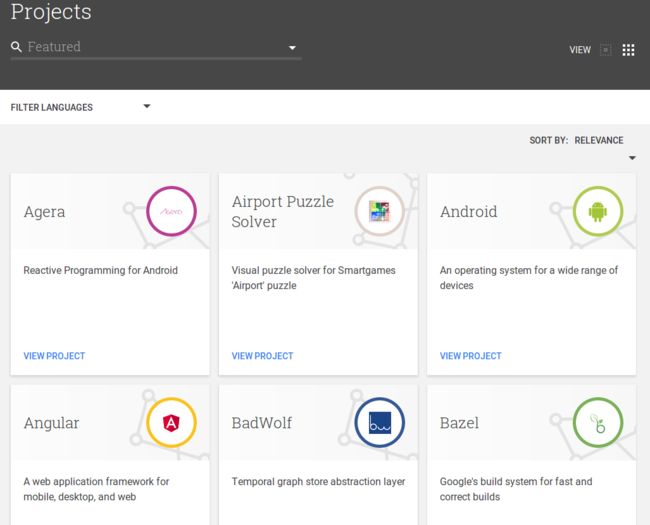Viewport: 650px width, 525px height.
Task: Expand the Filter Languages dropdown
Action: (80, 107)
